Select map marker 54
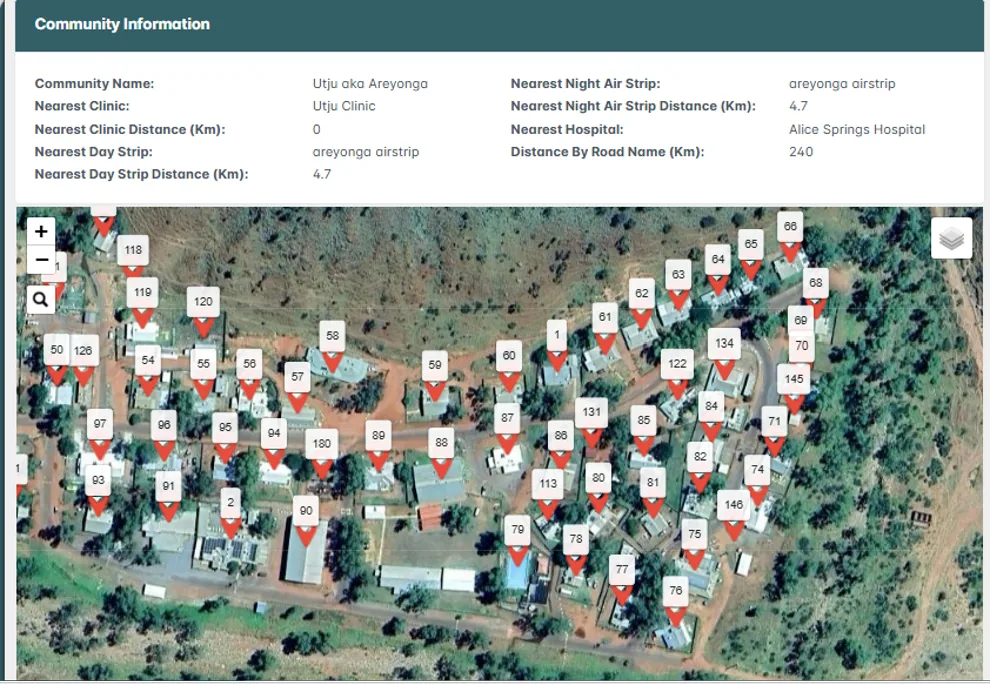Image resolution: width=990 pixels, height=684 pixels. pos(148,370)
